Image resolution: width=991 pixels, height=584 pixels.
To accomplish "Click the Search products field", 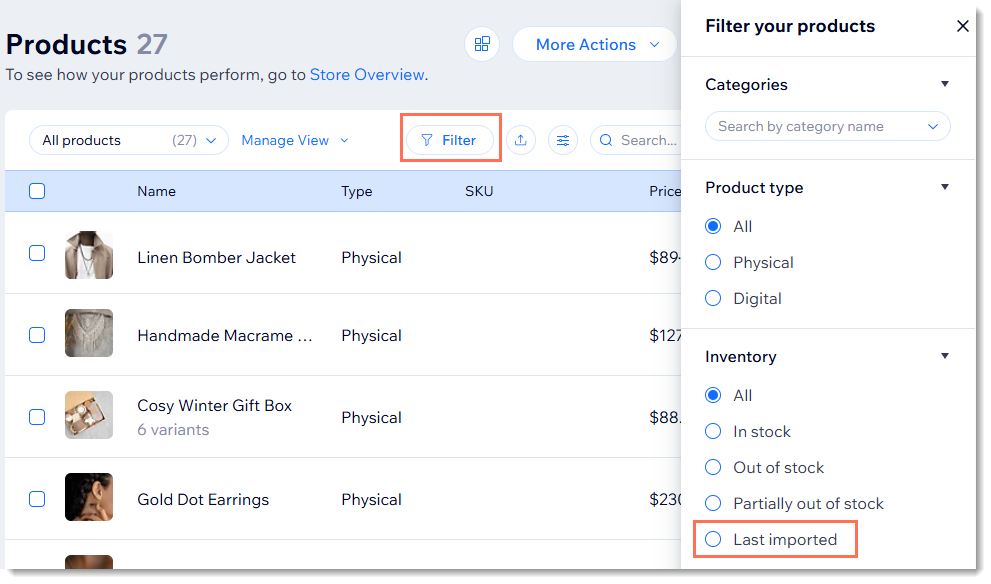I will click(637, 140).
